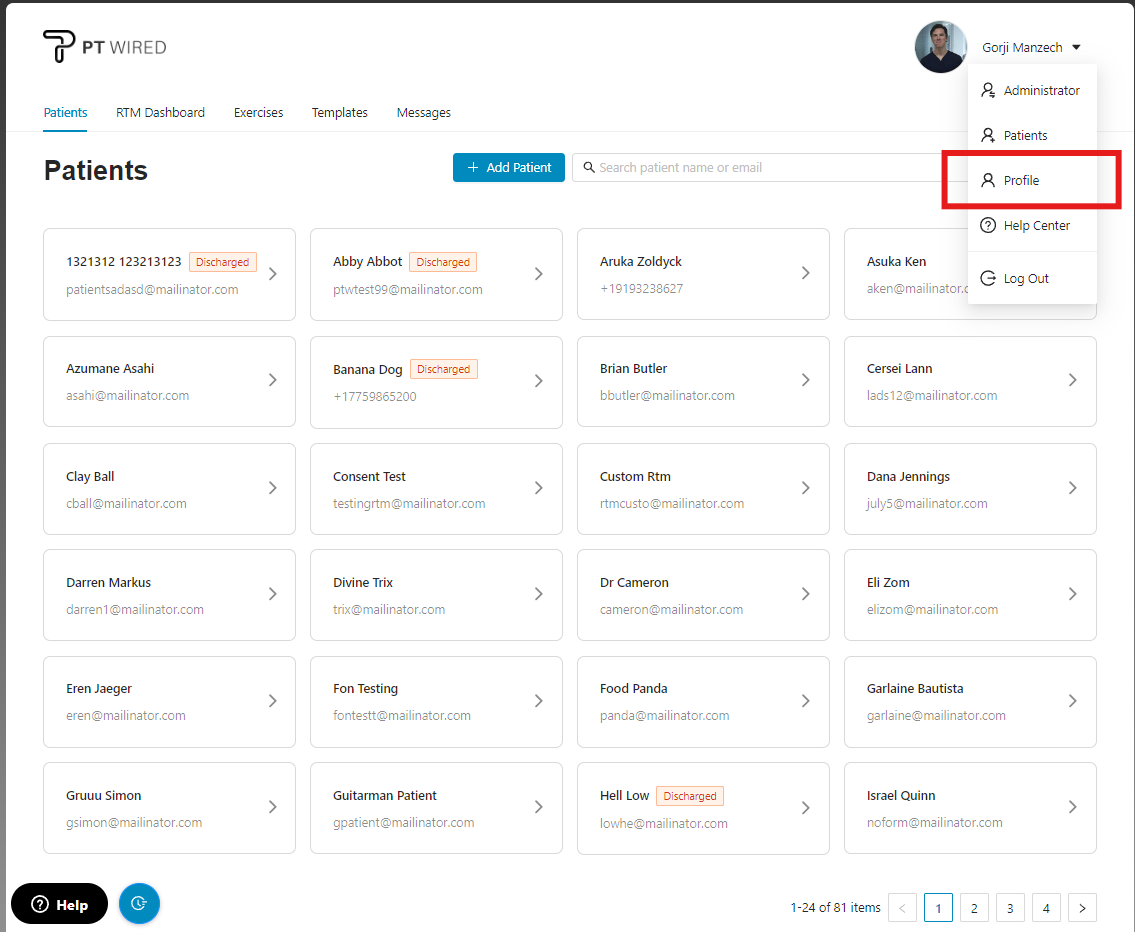Click the PT Wired logo
The height and width of the screenshot is (932, 1135).
tap(104, 47)
